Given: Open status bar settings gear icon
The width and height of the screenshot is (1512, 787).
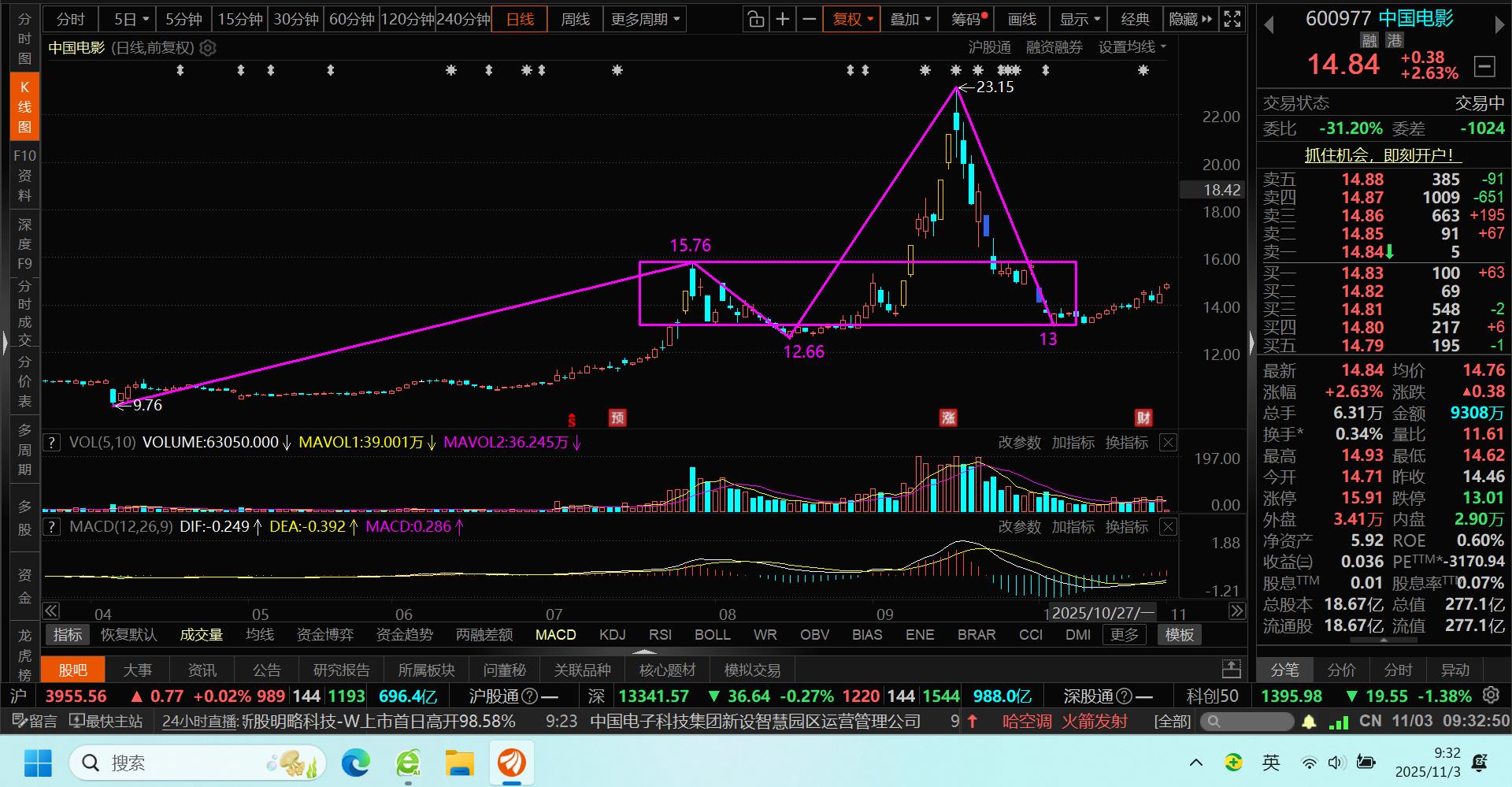Looking at the screenshot, I should [1491, 696].
